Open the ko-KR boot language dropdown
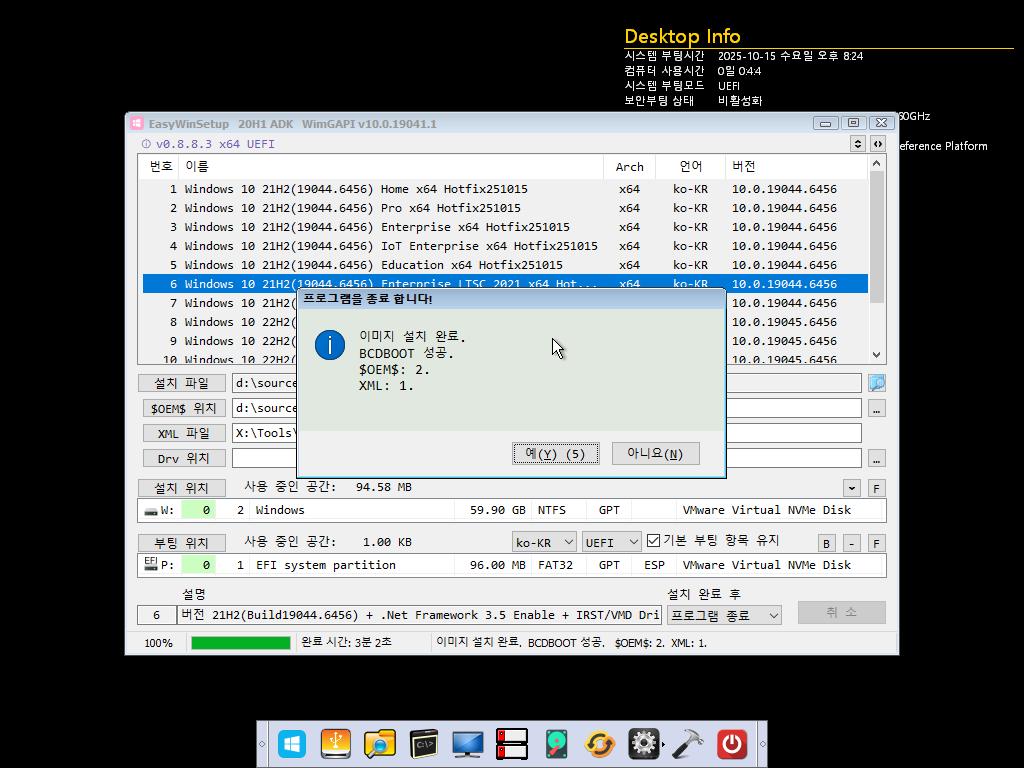Image resolution: width=1024 pixels, height=768 pixels. coord(544,542)
